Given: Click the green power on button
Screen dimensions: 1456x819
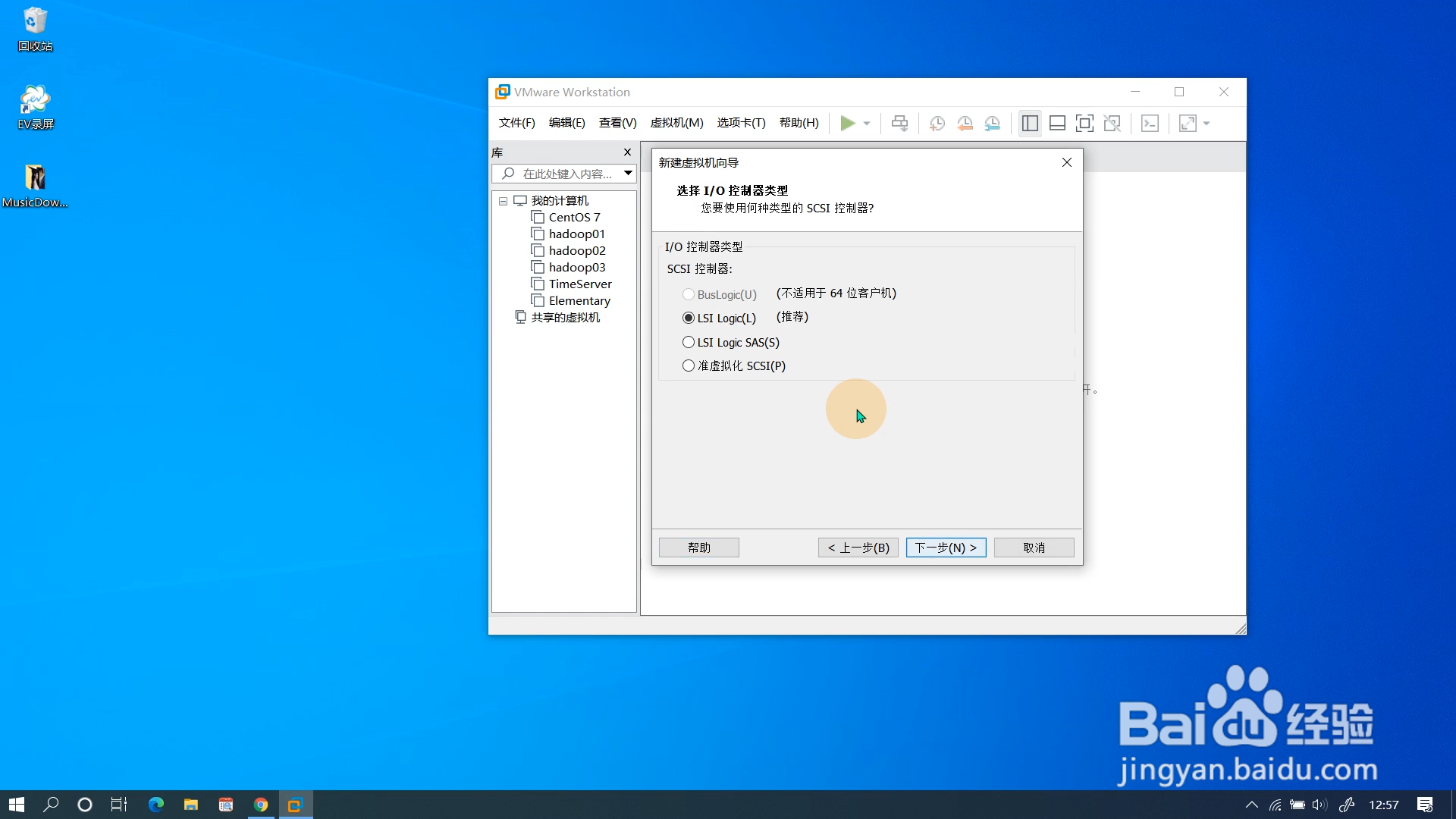Looking at the screenshot, I should pos(847,123).
